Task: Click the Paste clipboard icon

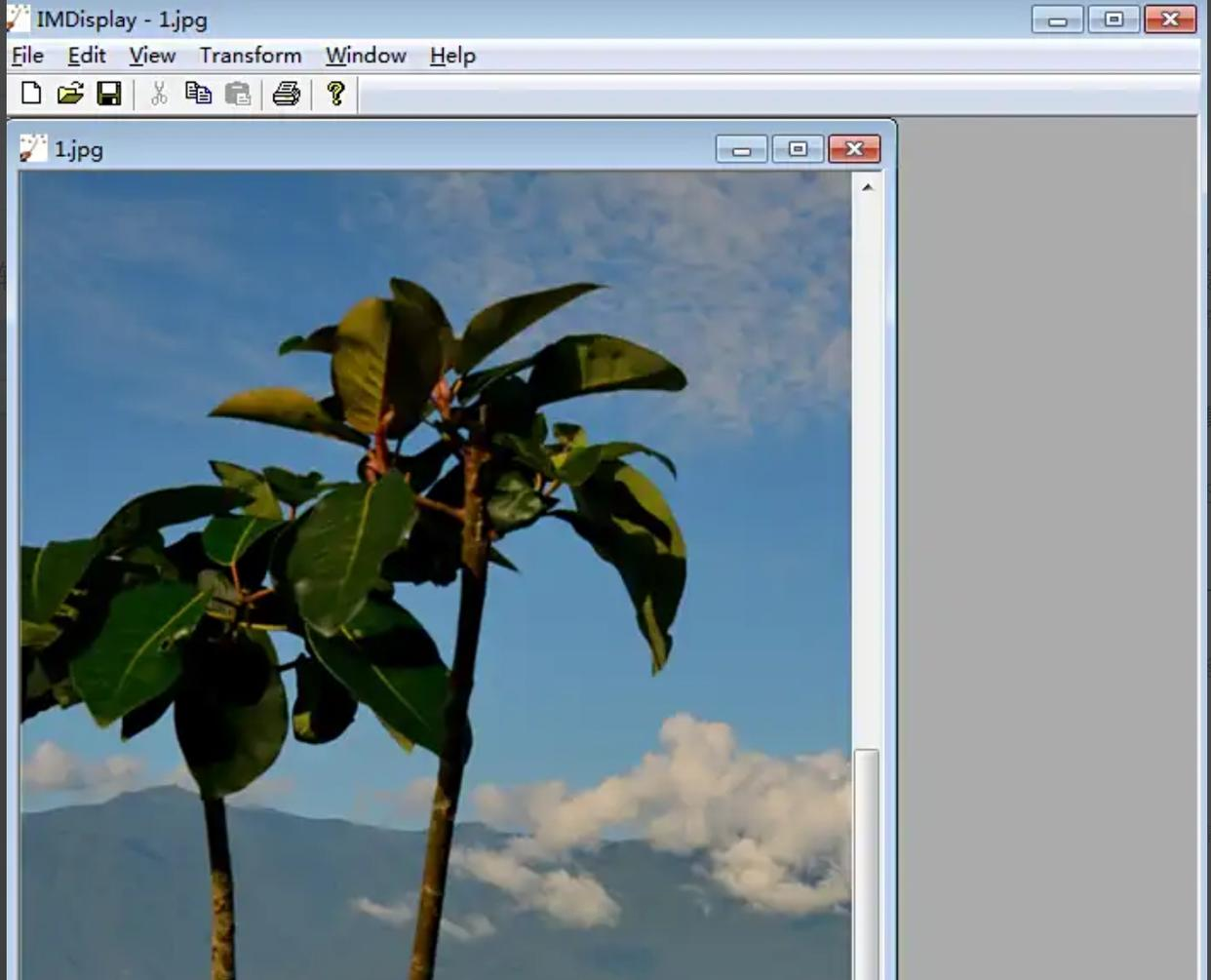Action: (238, 94)
